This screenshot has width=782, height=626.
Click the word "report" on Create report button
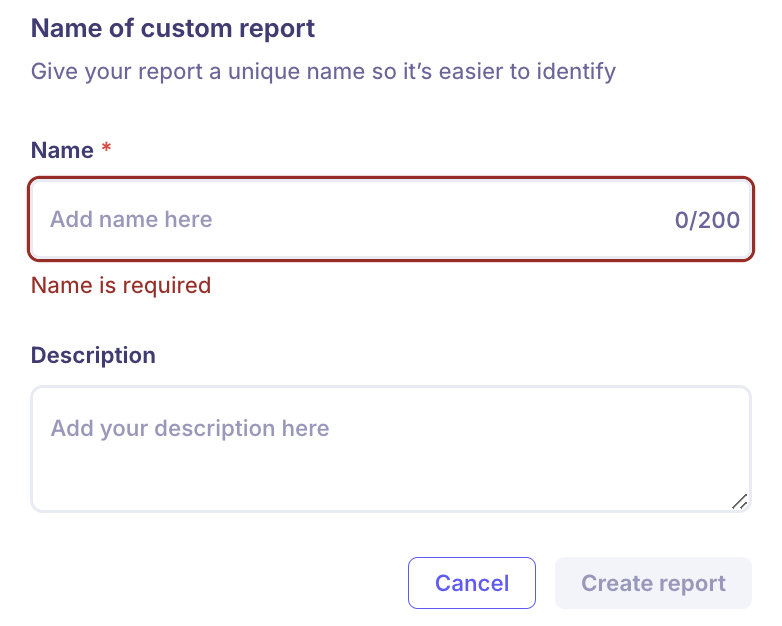click(x=690, y=583)
